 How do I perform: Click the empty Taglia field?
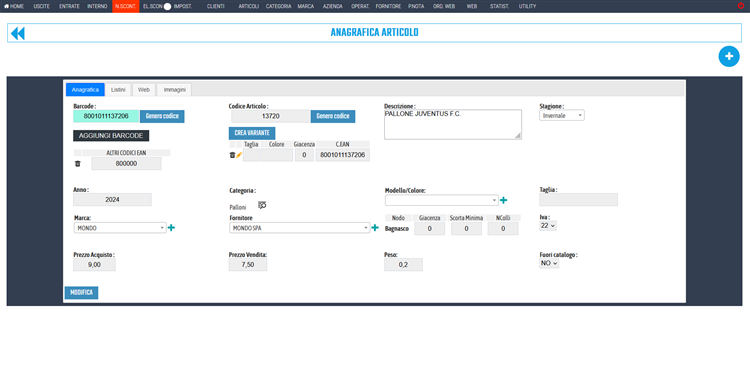coord(578,200)
